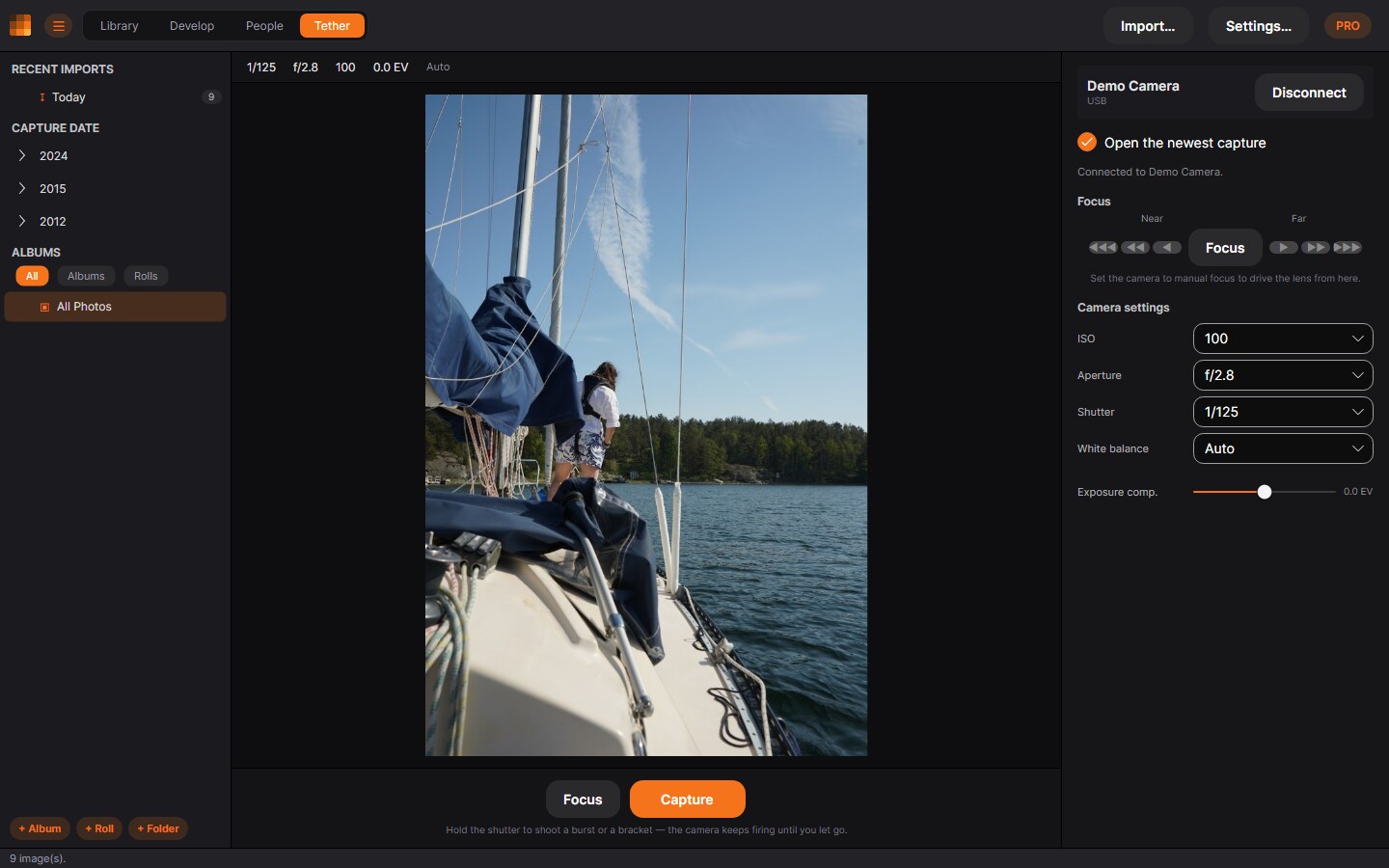The image size is (1389, 868).
Task: Toggle Open the newest capture checkbox
Action: [x=1087, y=142]
